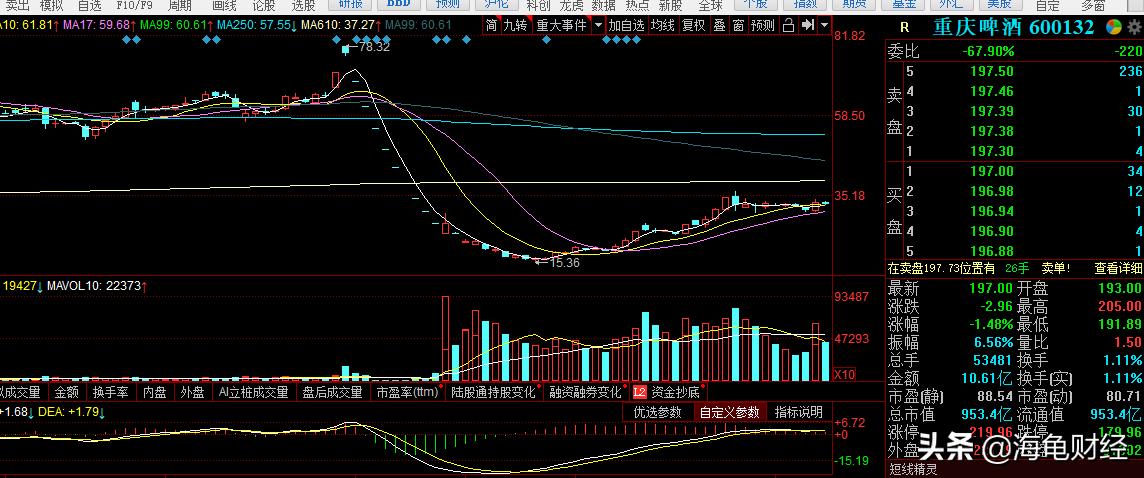The image size is (1144, 478).
Task: Click the MAVOL10: 22373 label
Action: point(96,286)
